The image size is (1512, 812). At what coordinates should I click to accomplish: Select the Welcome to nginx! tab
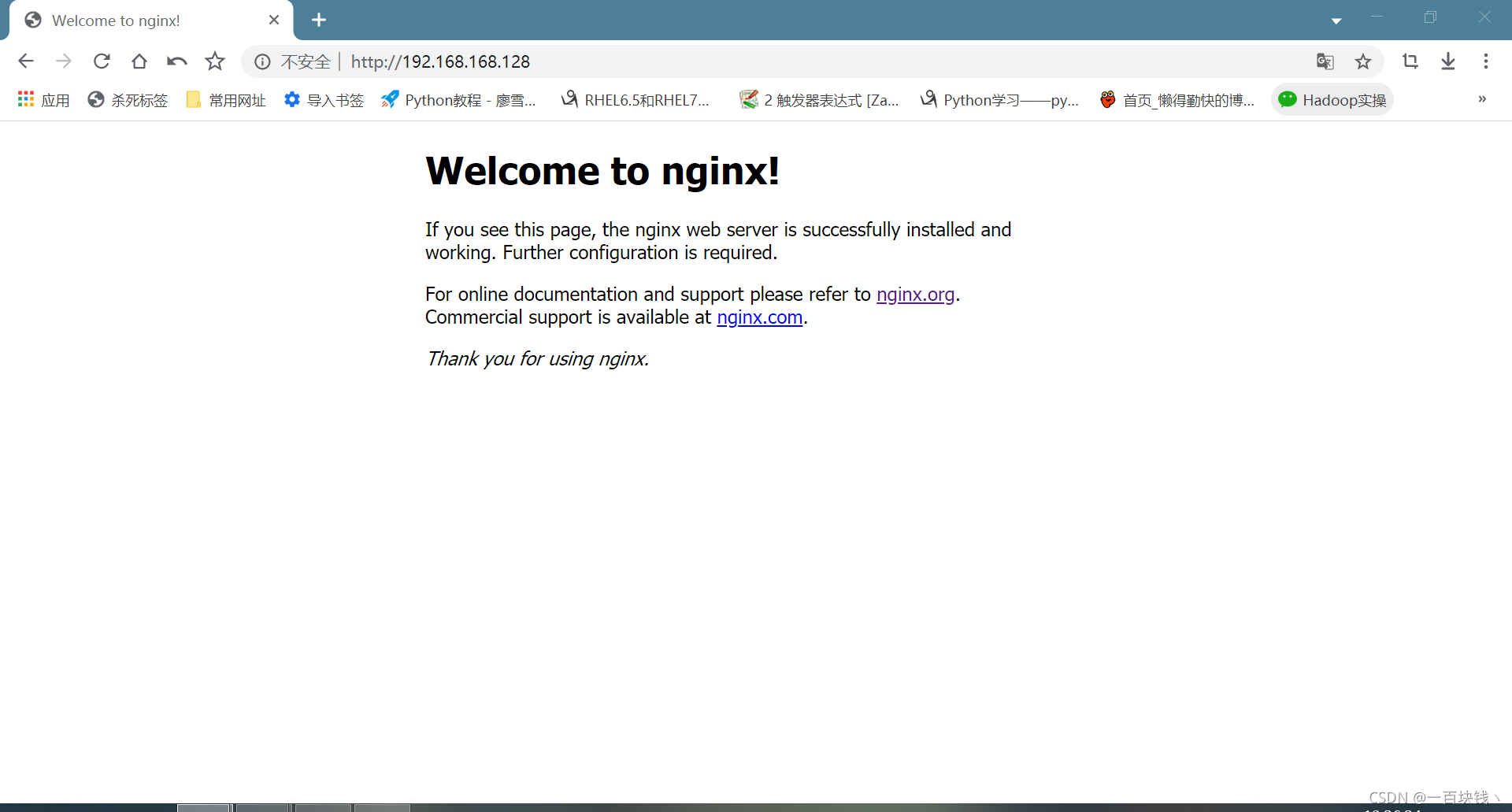(x=151, y=20)
